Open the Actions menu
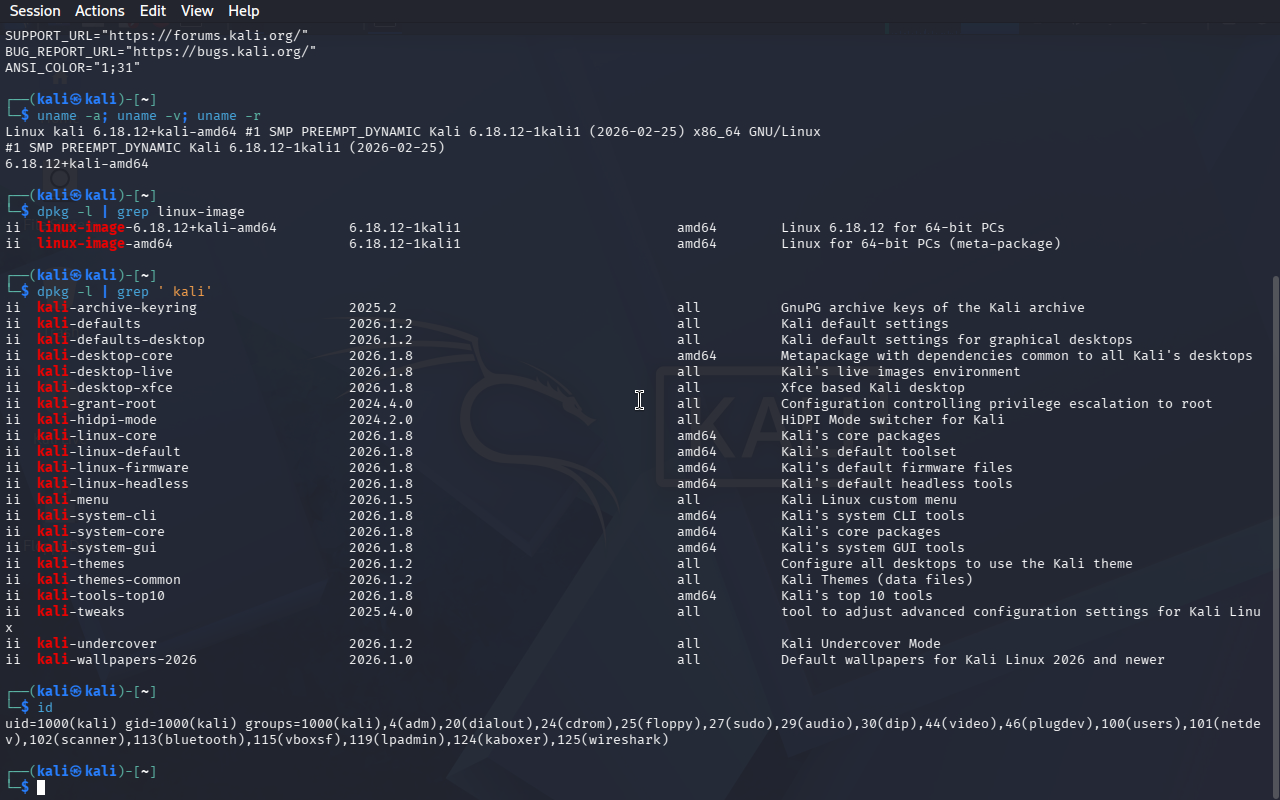This screenshot has height=800, width=1280. 100,11
